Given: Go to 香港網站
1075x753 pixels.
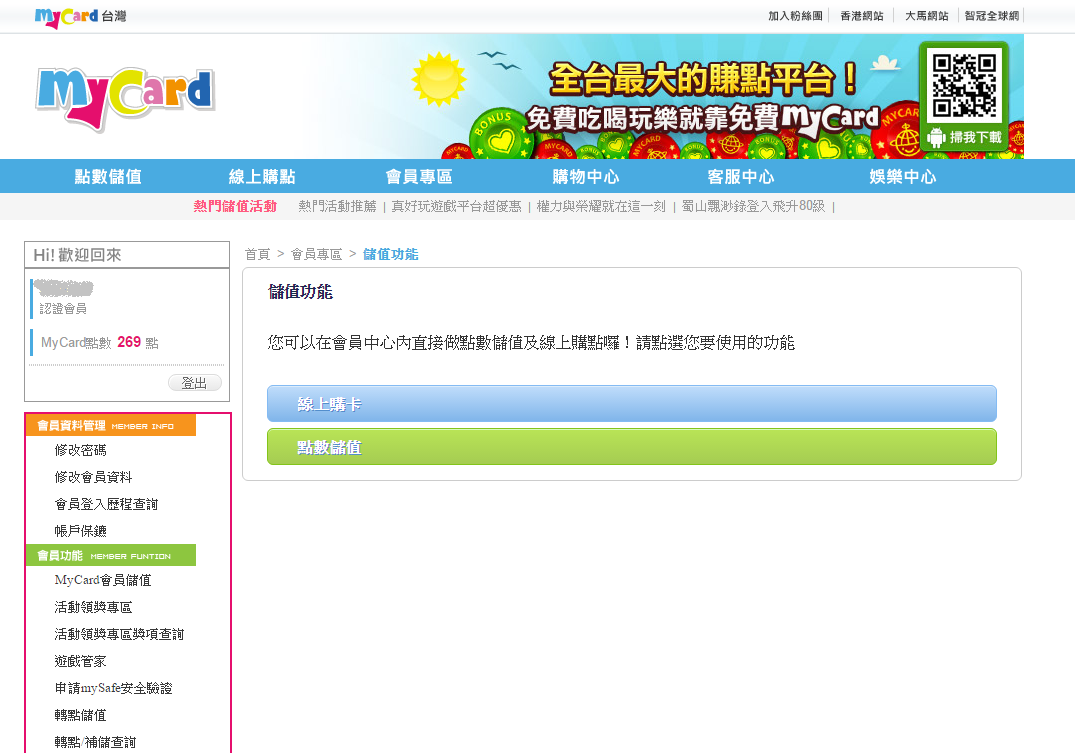Looking at the screenshot, I should pyautogui.click(x=862, y=16).
